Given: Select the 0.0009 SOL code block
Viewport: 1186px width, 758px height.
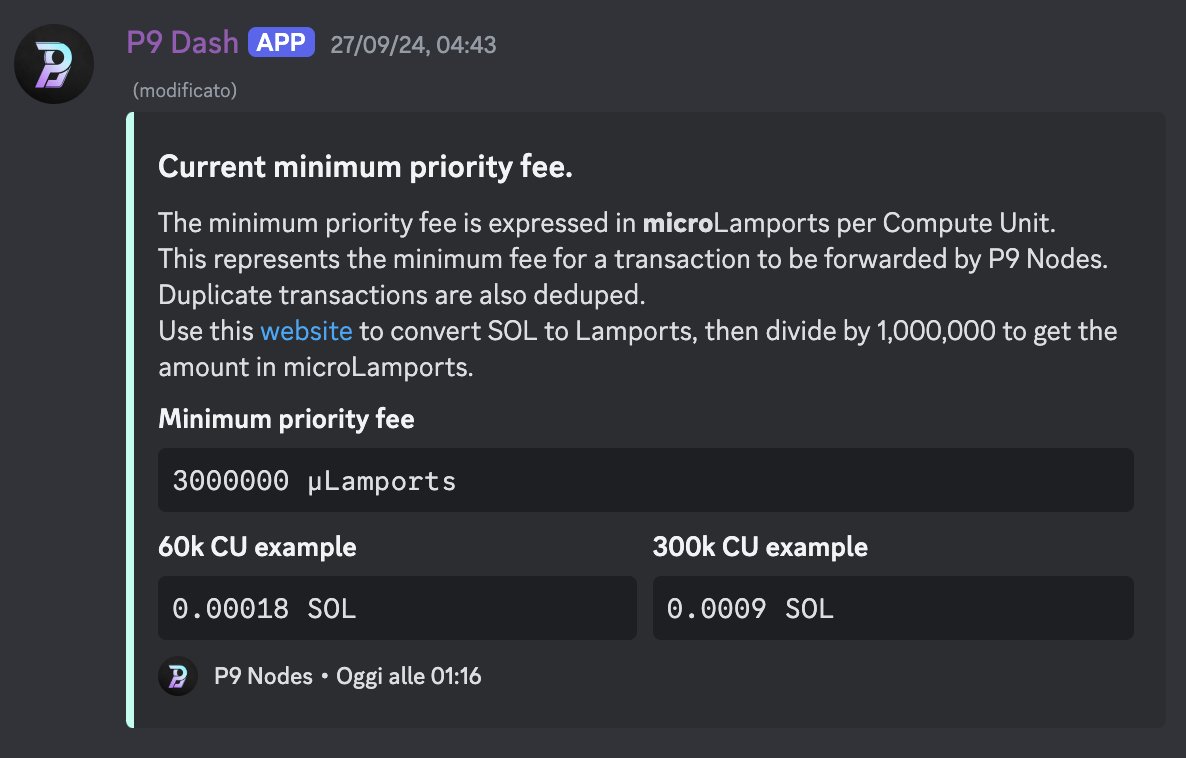Looking at the screenshot, I should pos(893,608).
